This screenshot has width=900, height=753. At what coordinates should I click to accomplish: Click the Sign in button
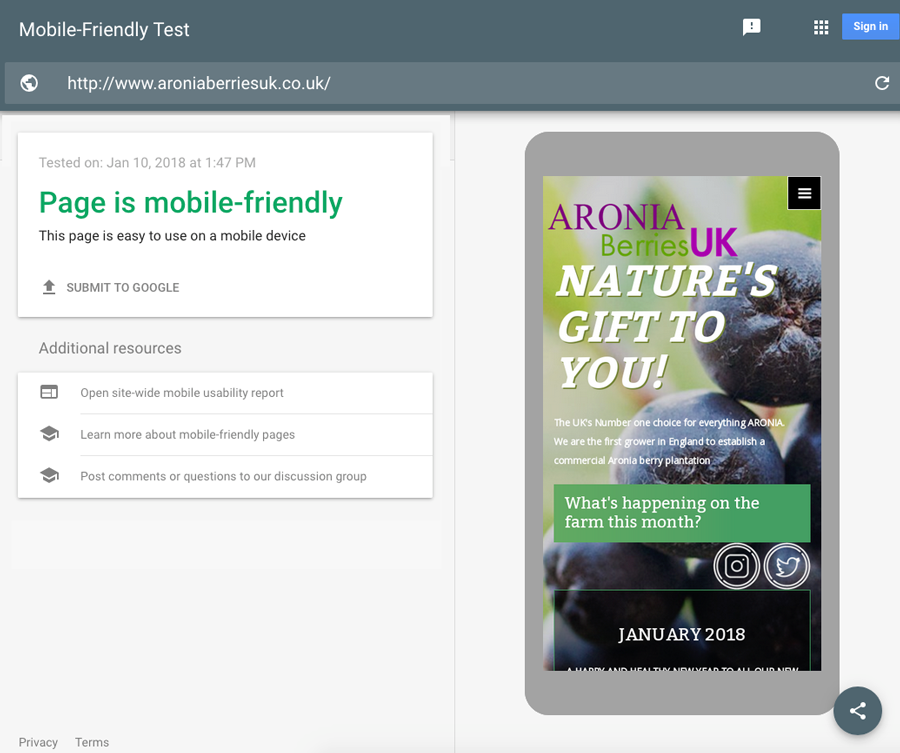(870, 26)
